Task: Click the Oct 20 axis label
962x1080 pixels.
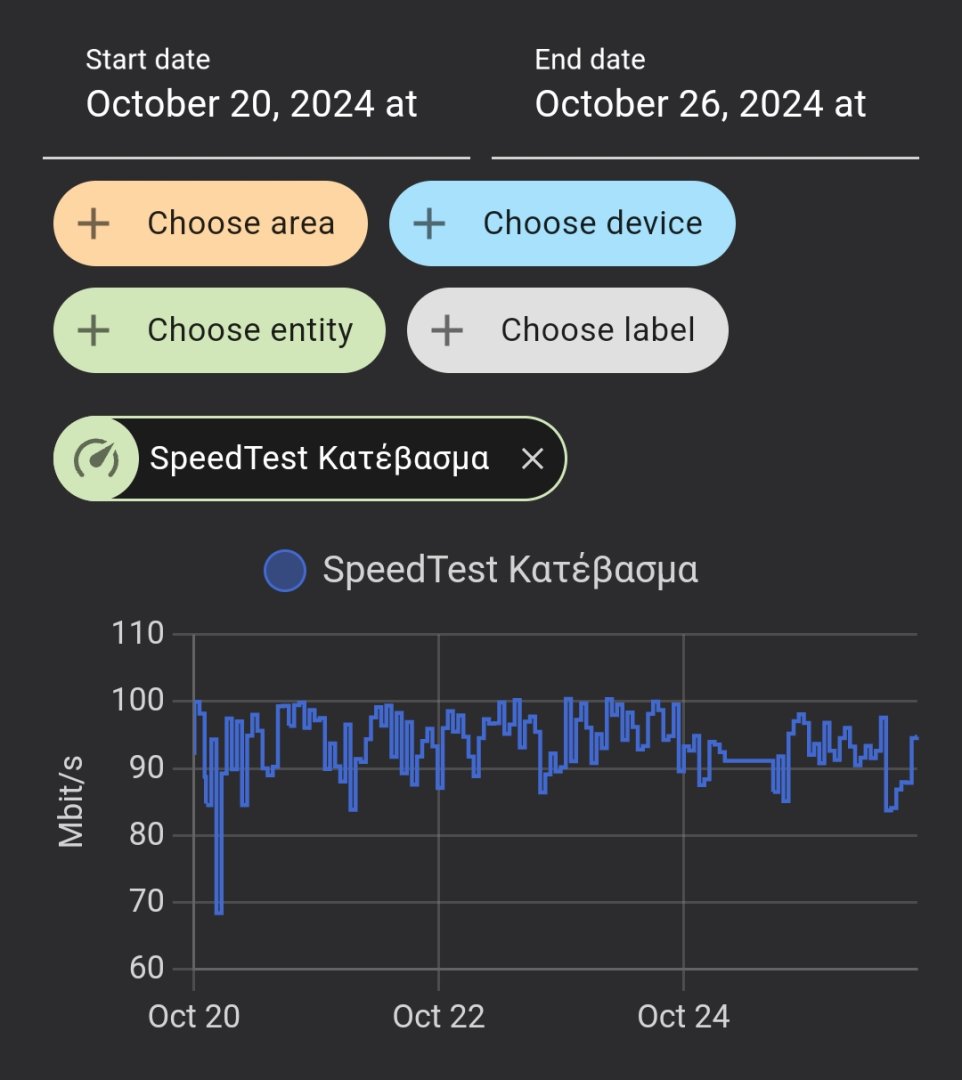Action: pyautogui.click(x=194, y=1017)
